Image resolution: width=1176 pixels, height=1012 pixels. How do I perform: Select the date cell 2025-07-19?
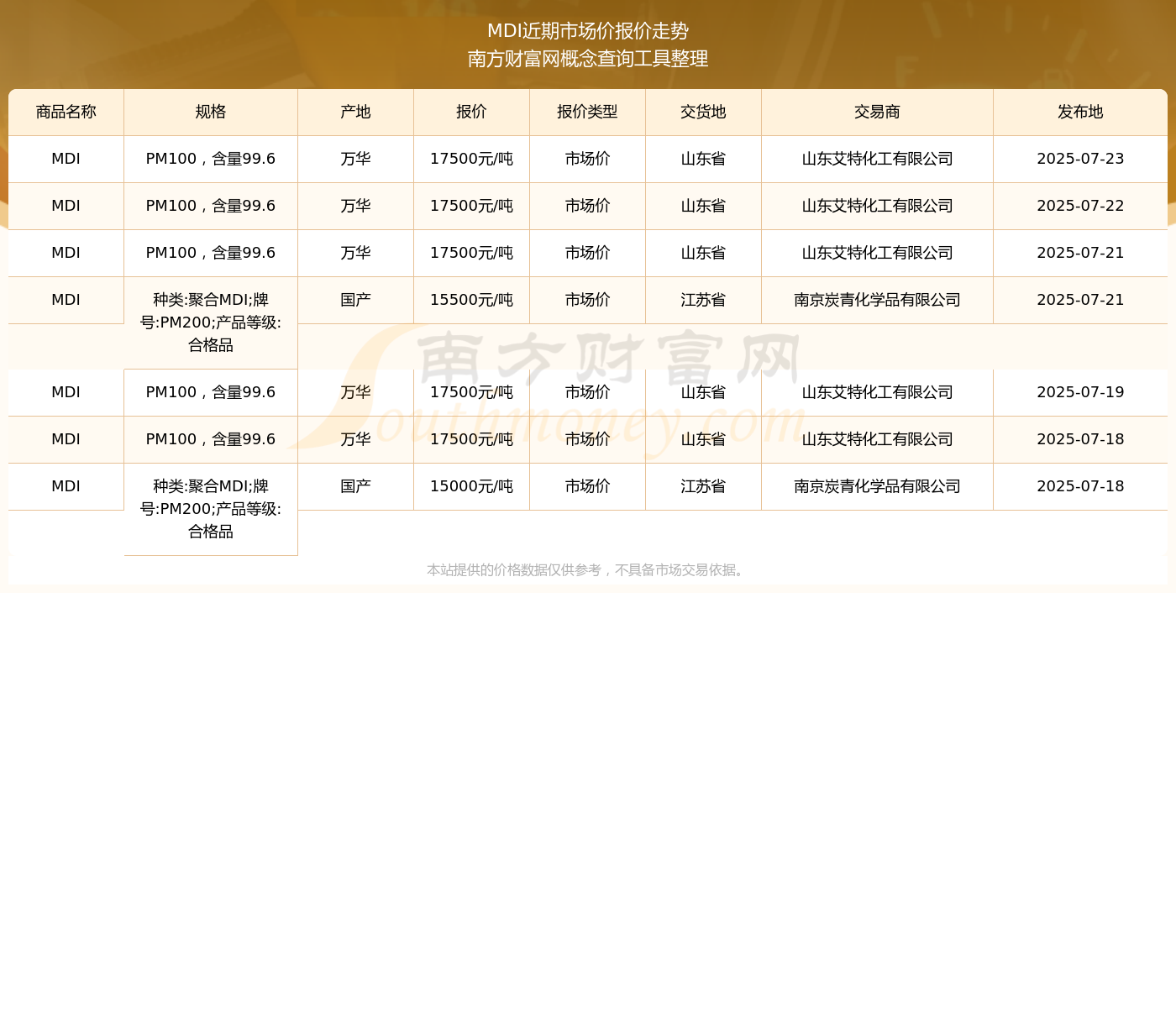(1080, 392)
